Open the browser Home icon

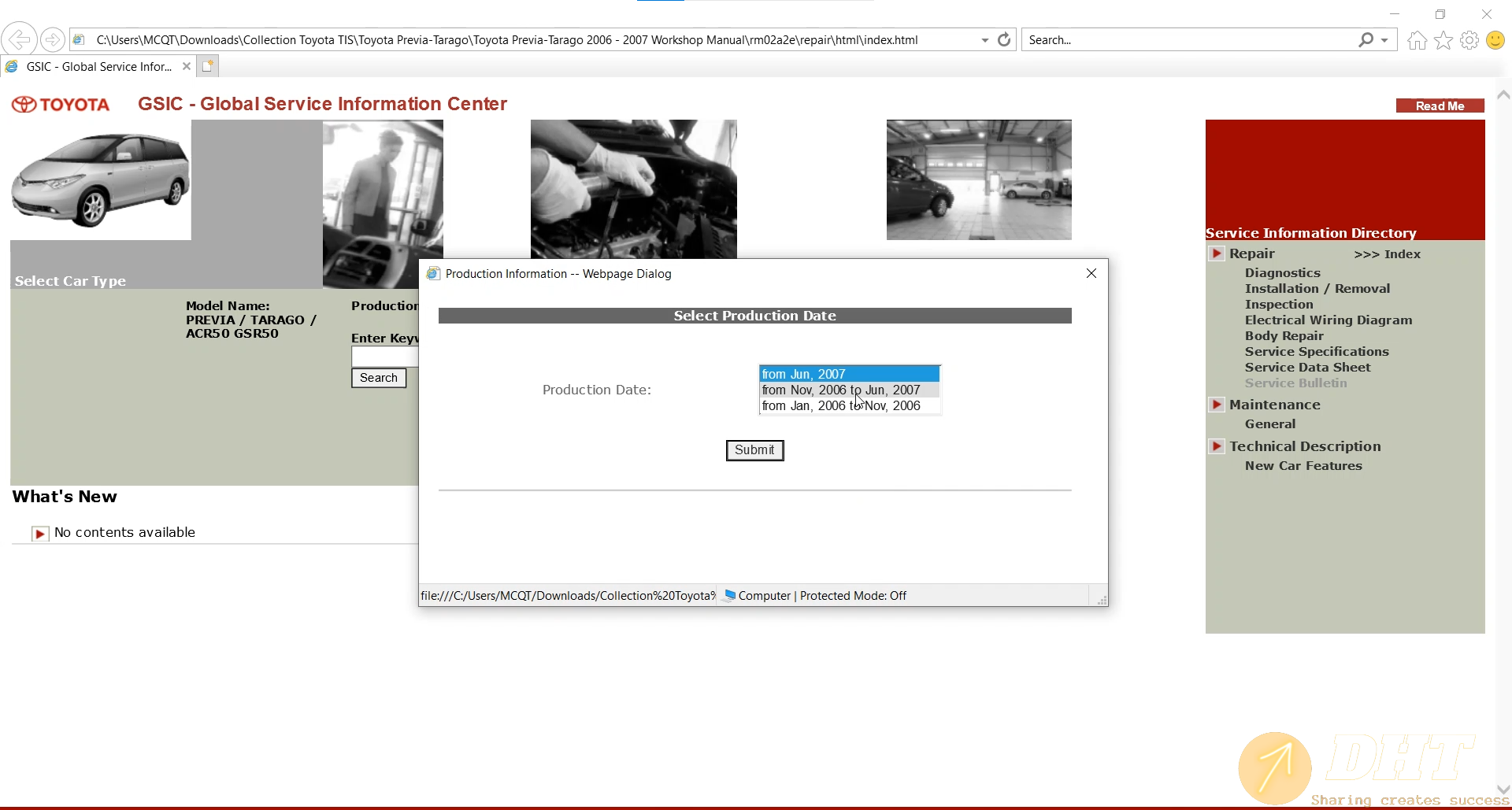pos(1417,40)
